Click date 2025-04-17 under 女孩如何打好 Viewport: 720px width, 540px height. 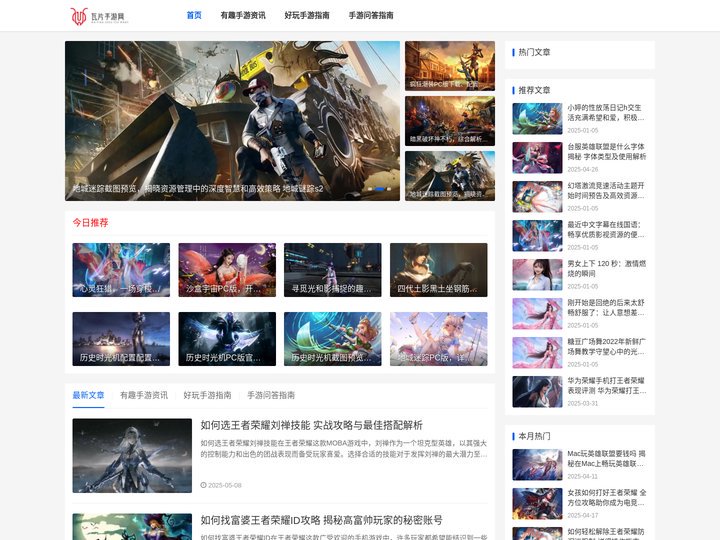[583, 516]
